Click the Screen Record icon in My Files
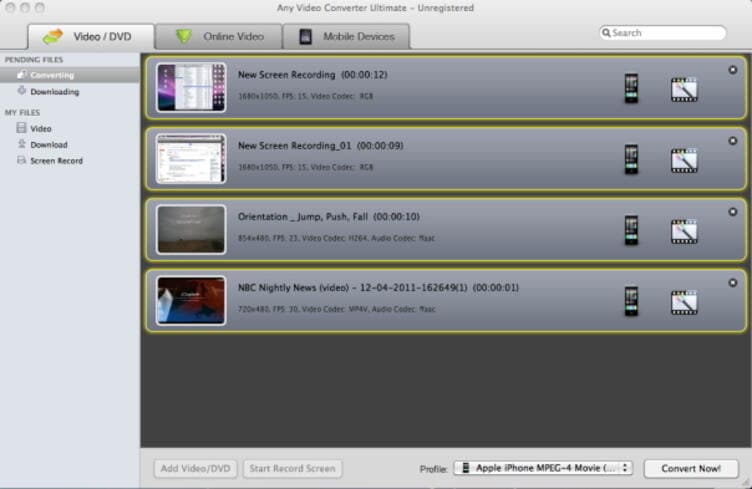This screenshot has width=752, height=489. (x=22, y=160)
